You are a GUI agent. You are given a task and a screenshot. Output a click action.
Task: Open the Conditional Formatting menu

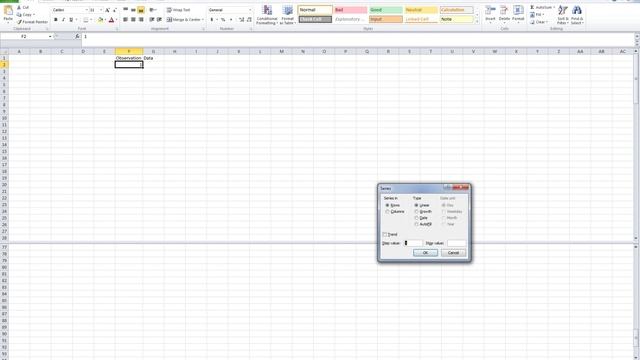pos(267,15)
